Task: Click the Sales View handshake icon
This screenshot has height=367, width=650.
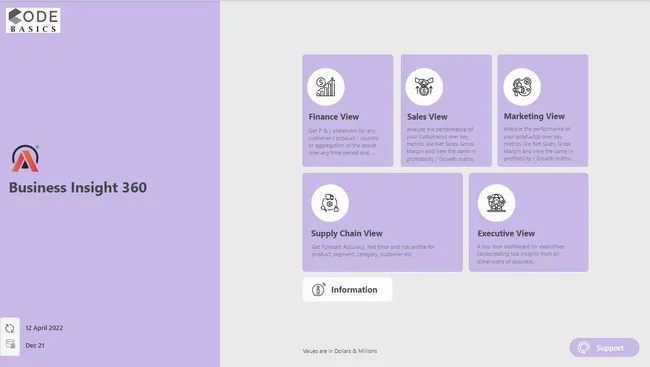Action: point(424,87)
